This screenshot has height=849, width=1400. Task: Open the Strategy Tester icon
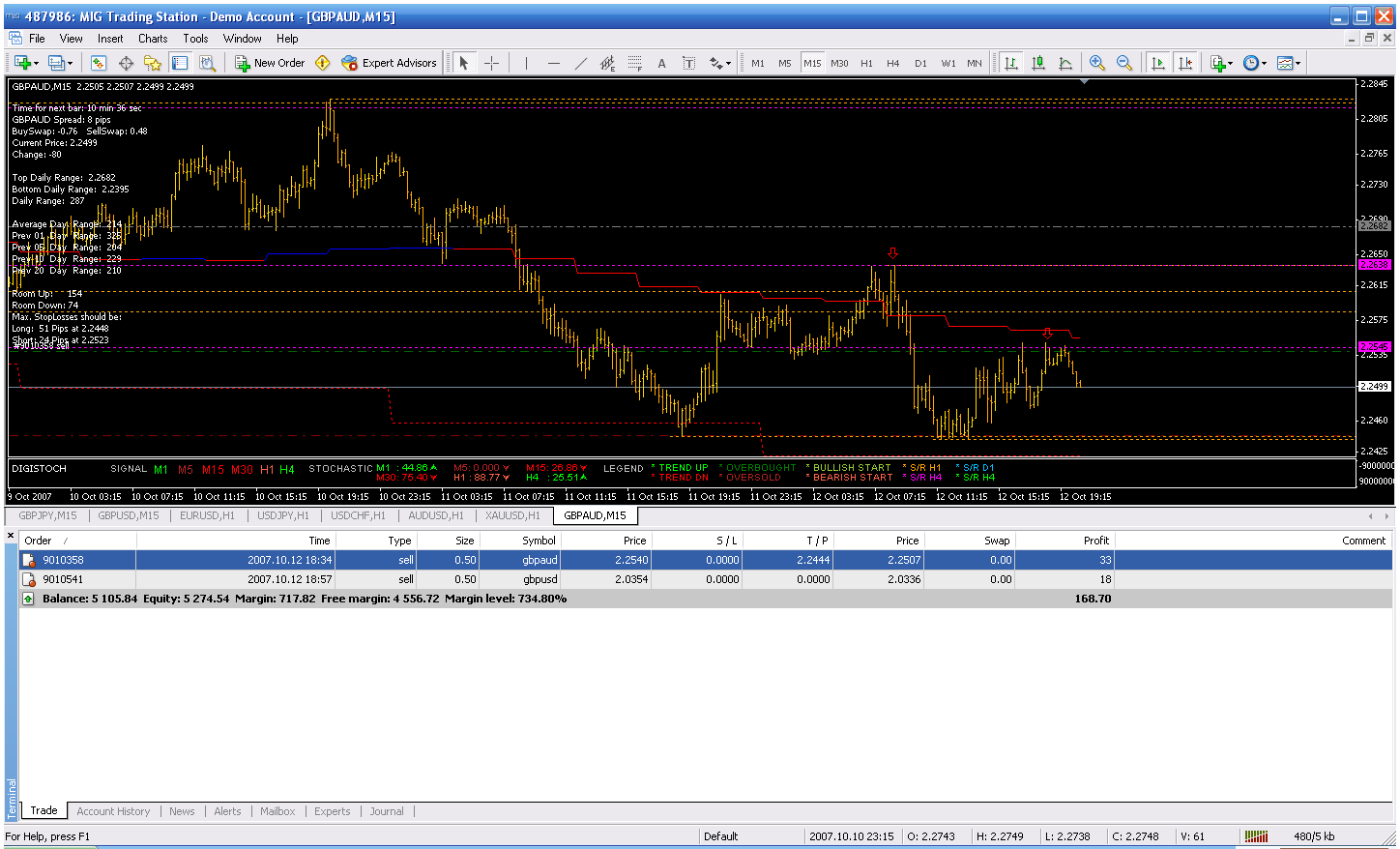[207, 63]
